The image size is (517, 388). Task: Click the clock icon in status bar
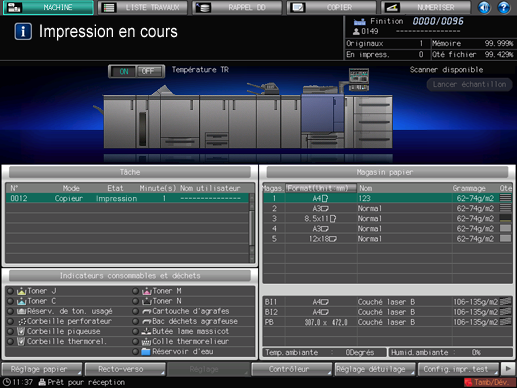point(6,382)
